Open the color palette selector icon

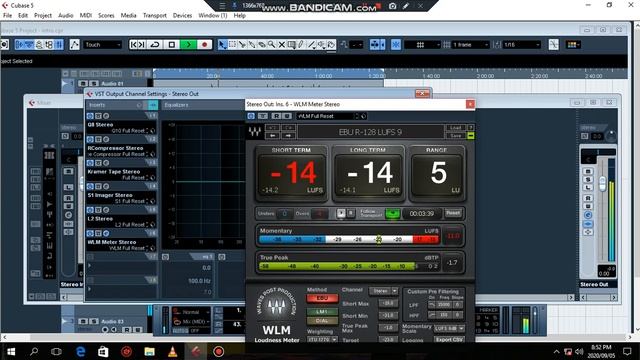point(573,44)
